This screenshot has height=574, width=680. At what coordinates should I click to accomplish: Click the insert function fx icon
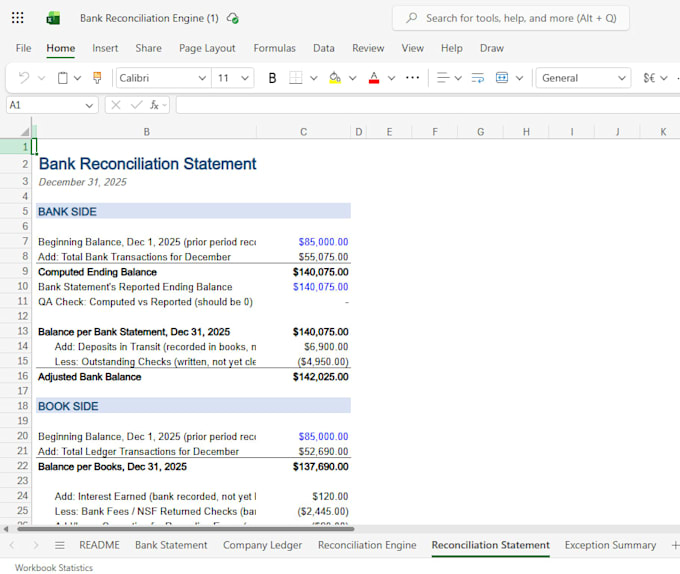154,105
